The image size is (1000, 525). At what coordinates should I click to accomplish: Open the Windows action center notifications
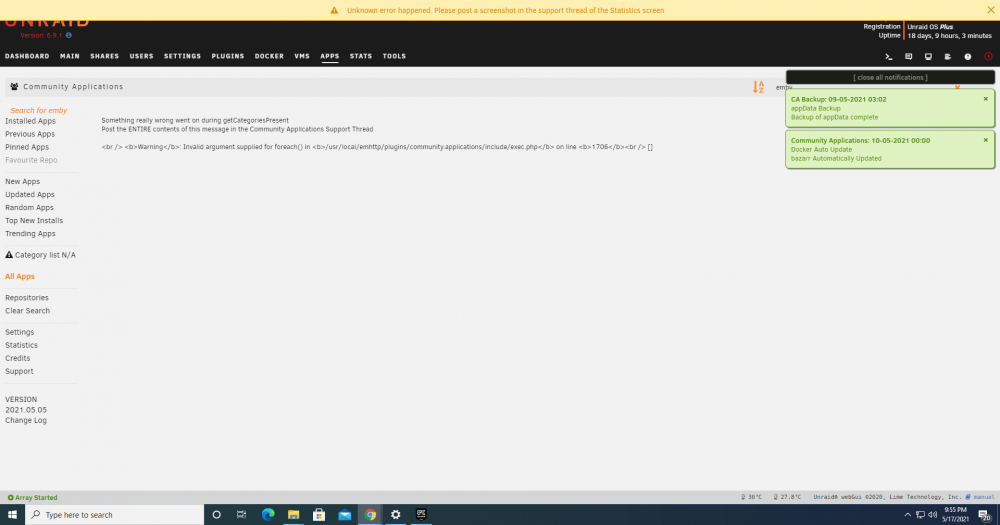click(x=985, y=515)
